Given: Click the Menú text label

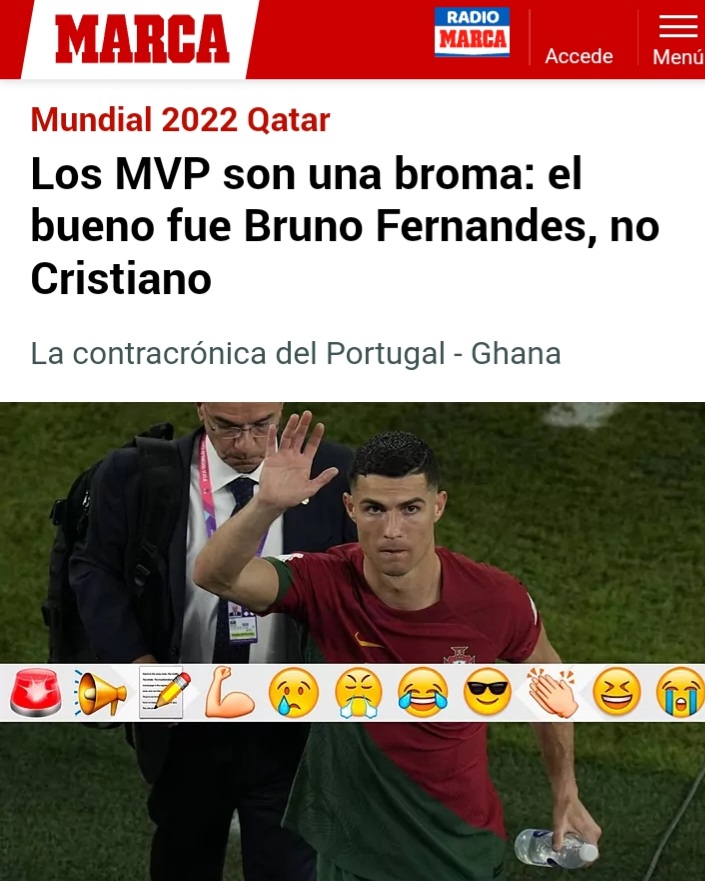Looking at the screenshot, I should [678, 57].
